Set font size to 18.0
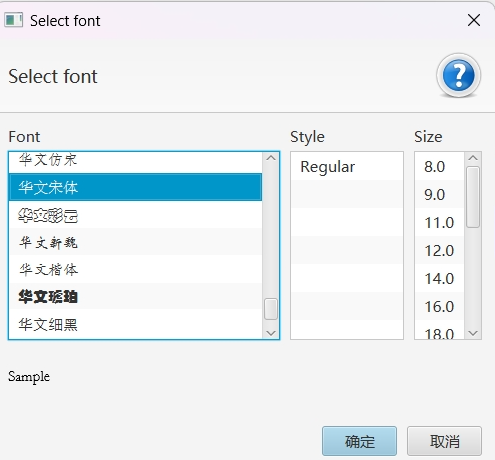Viewport: 495px width, 460px height. pyautogui.click(x=440, y=330)
